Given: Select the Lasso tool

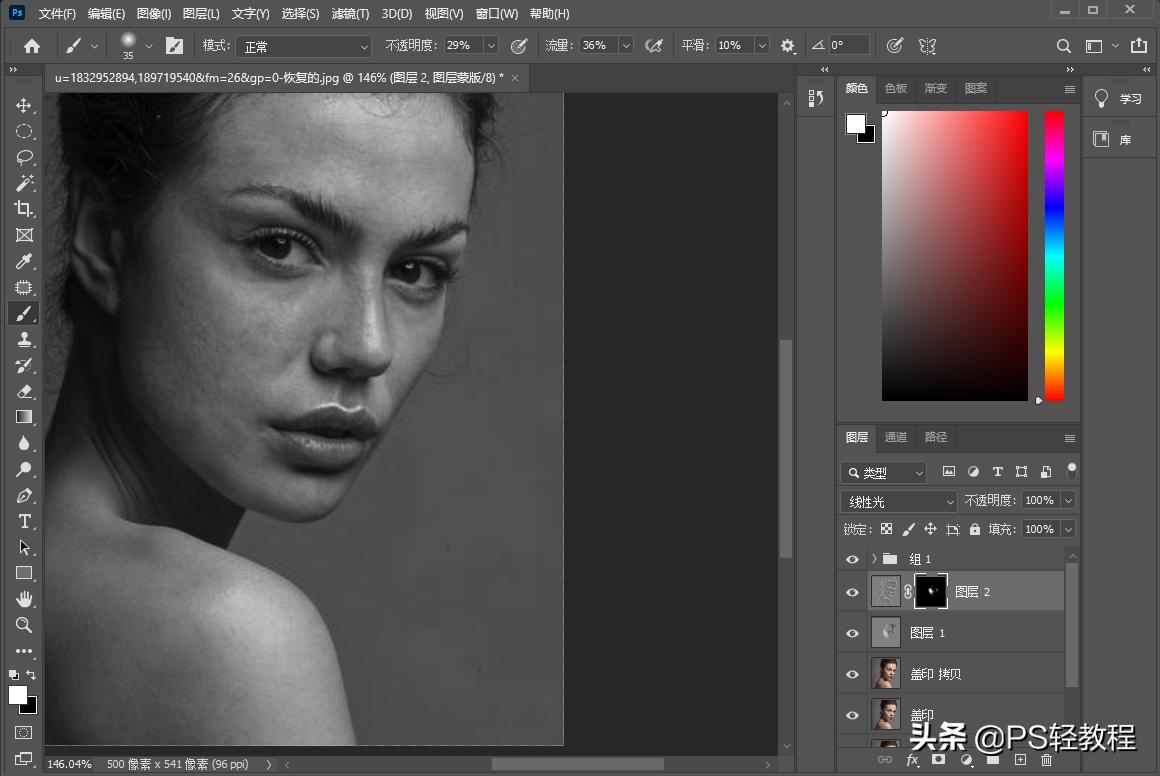Looking at the screenshot, I should click(24, 158).
